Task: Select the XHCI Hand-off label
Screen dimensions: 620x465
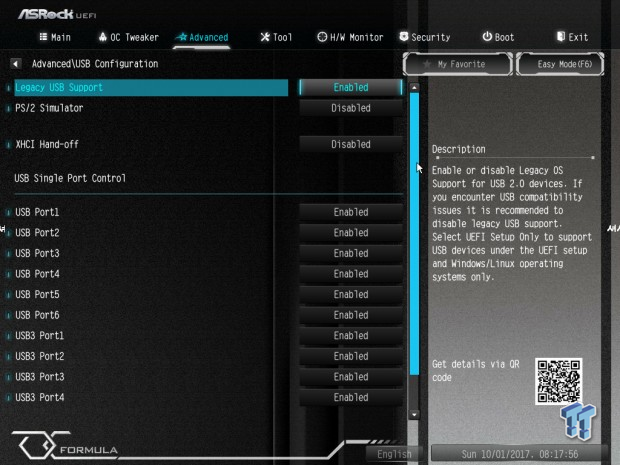Action: click(x=47, y=144)
